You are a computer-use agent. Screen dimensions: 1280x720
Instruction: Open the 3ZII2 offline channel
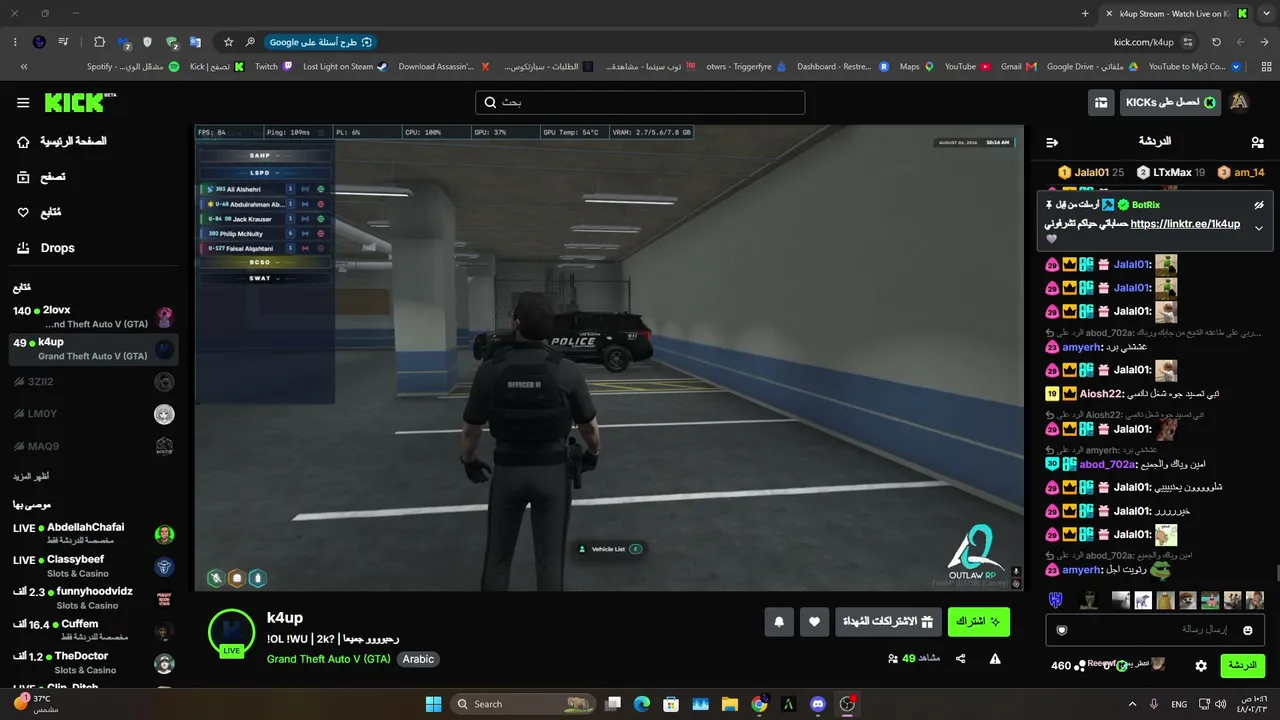pyautogui.click(x=94, y=382)
